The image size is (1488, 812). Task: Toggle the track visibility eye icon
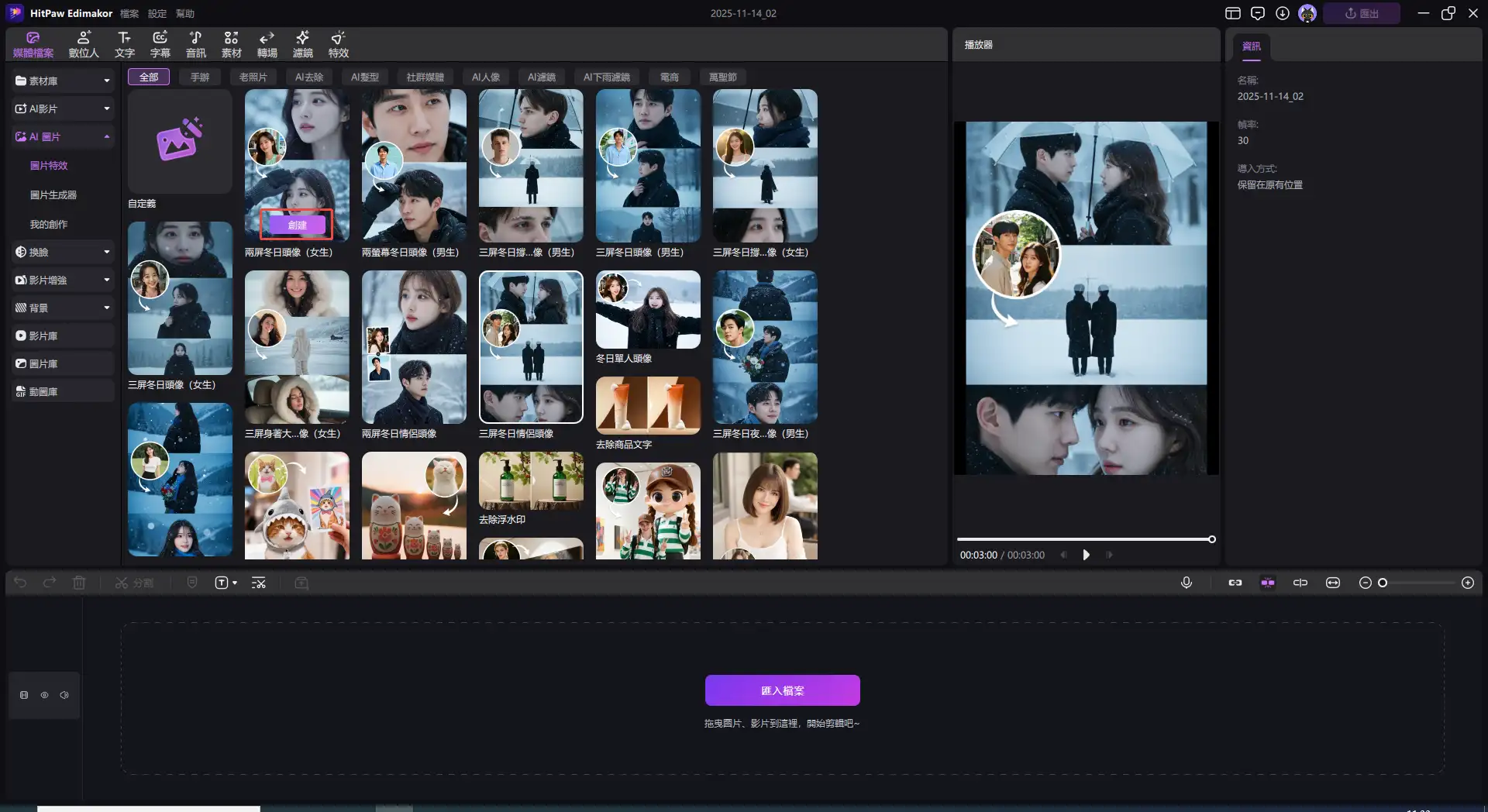[44, 695]
